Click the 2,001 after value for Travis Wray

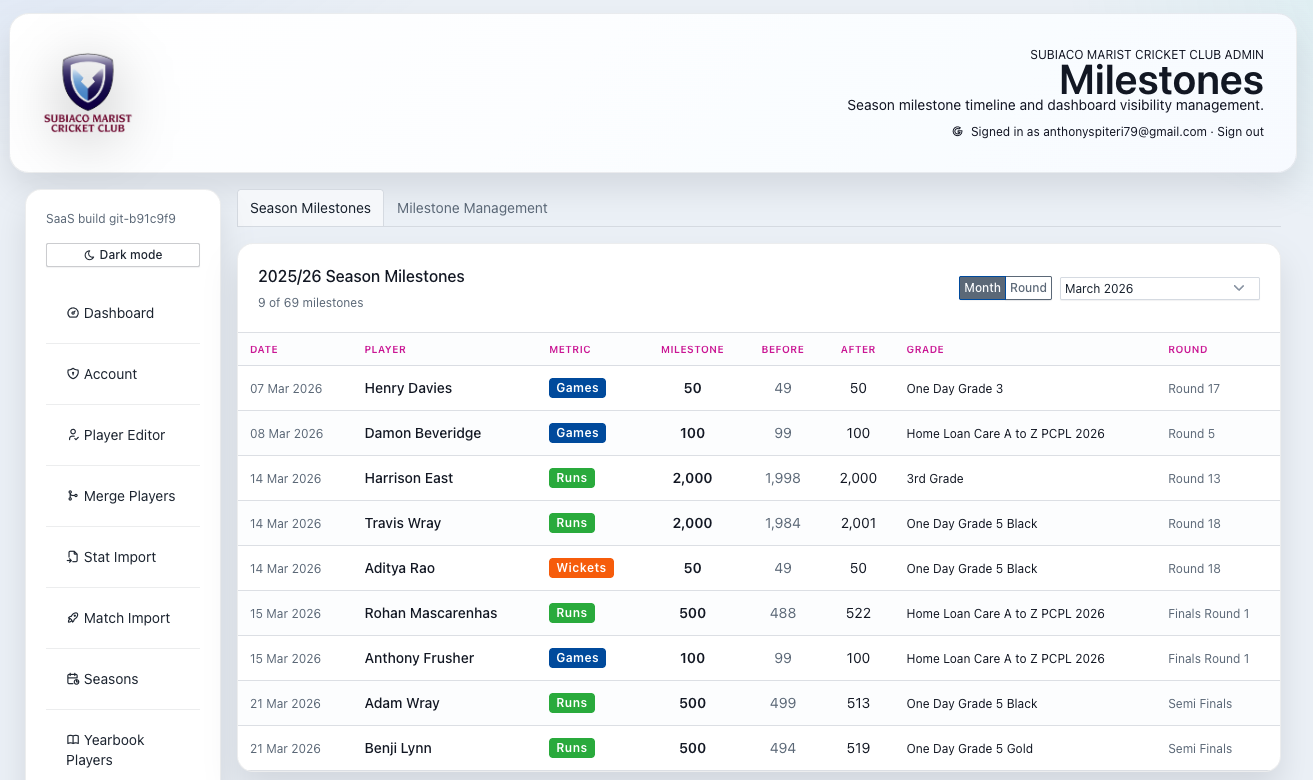click(858, 523)
